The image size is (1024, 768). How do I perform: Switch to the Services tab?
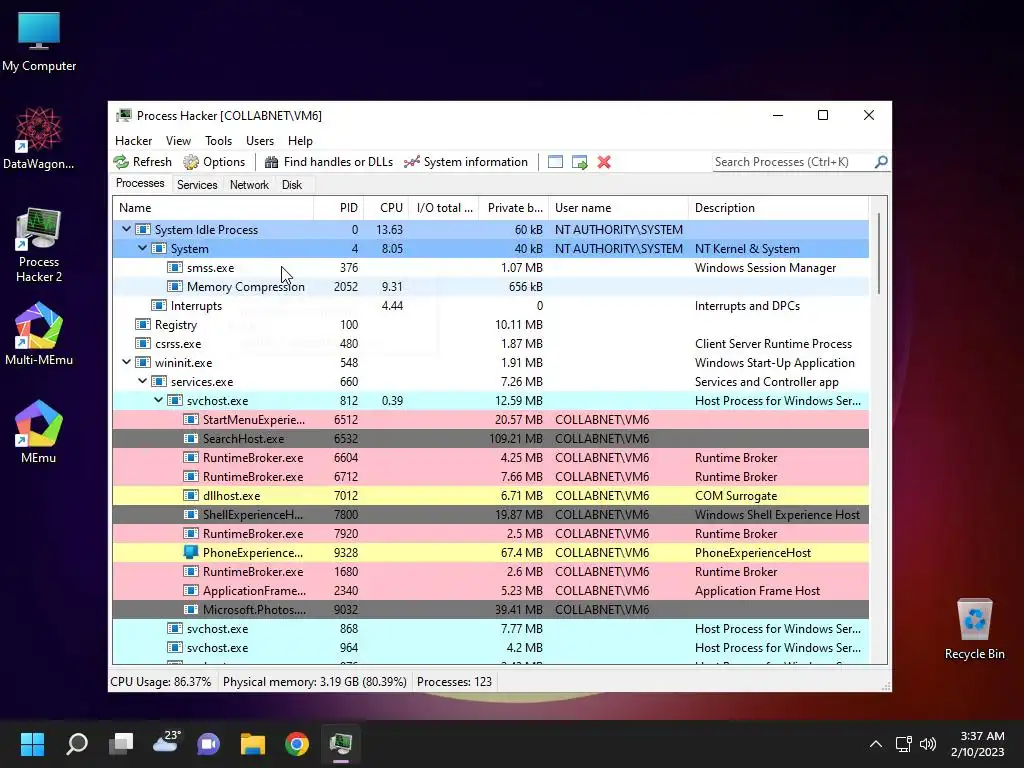coord(197,185)
